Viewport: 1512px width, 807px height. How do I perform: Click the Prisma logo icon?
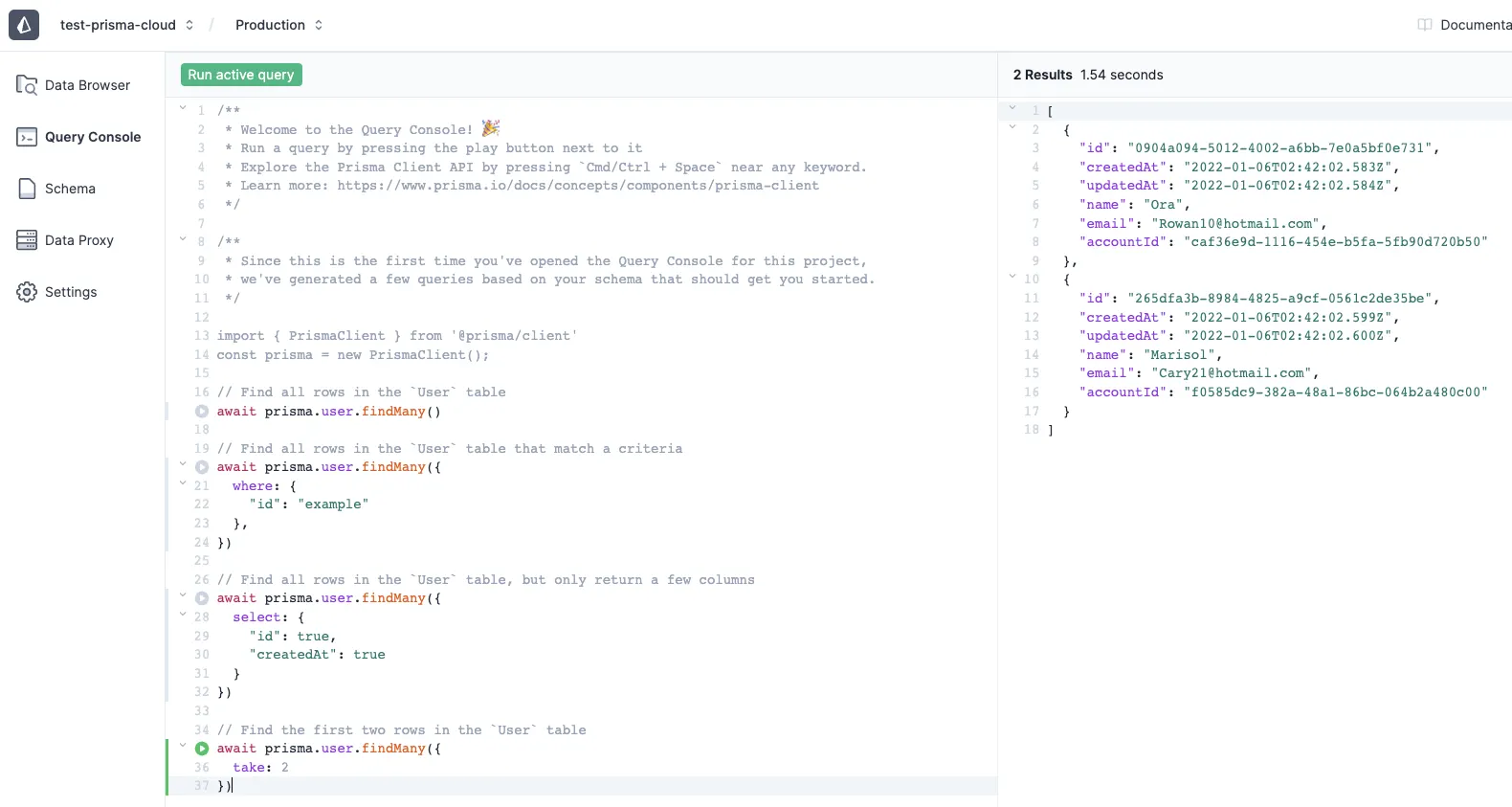point(24,25)
